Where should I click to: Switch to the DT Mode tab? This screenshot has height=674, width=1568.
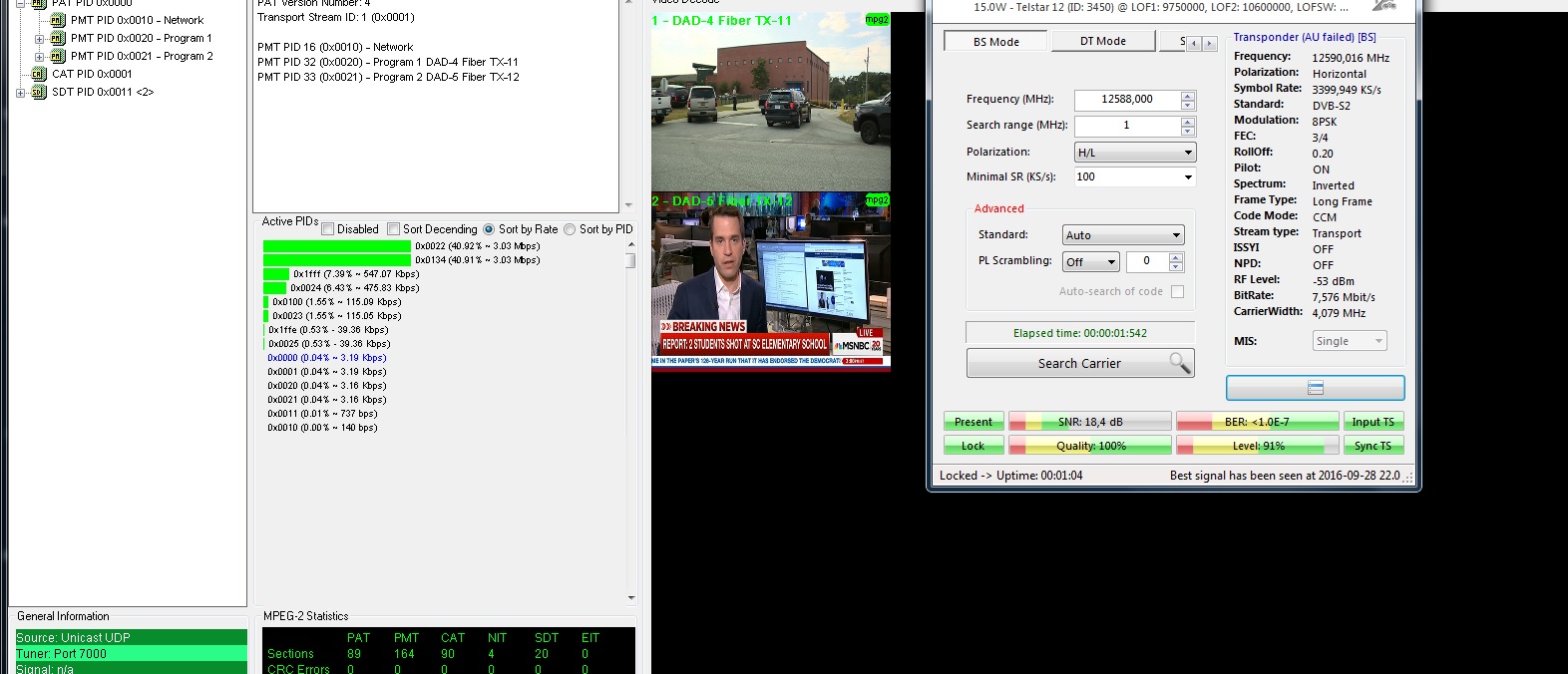click(1102, 41)
